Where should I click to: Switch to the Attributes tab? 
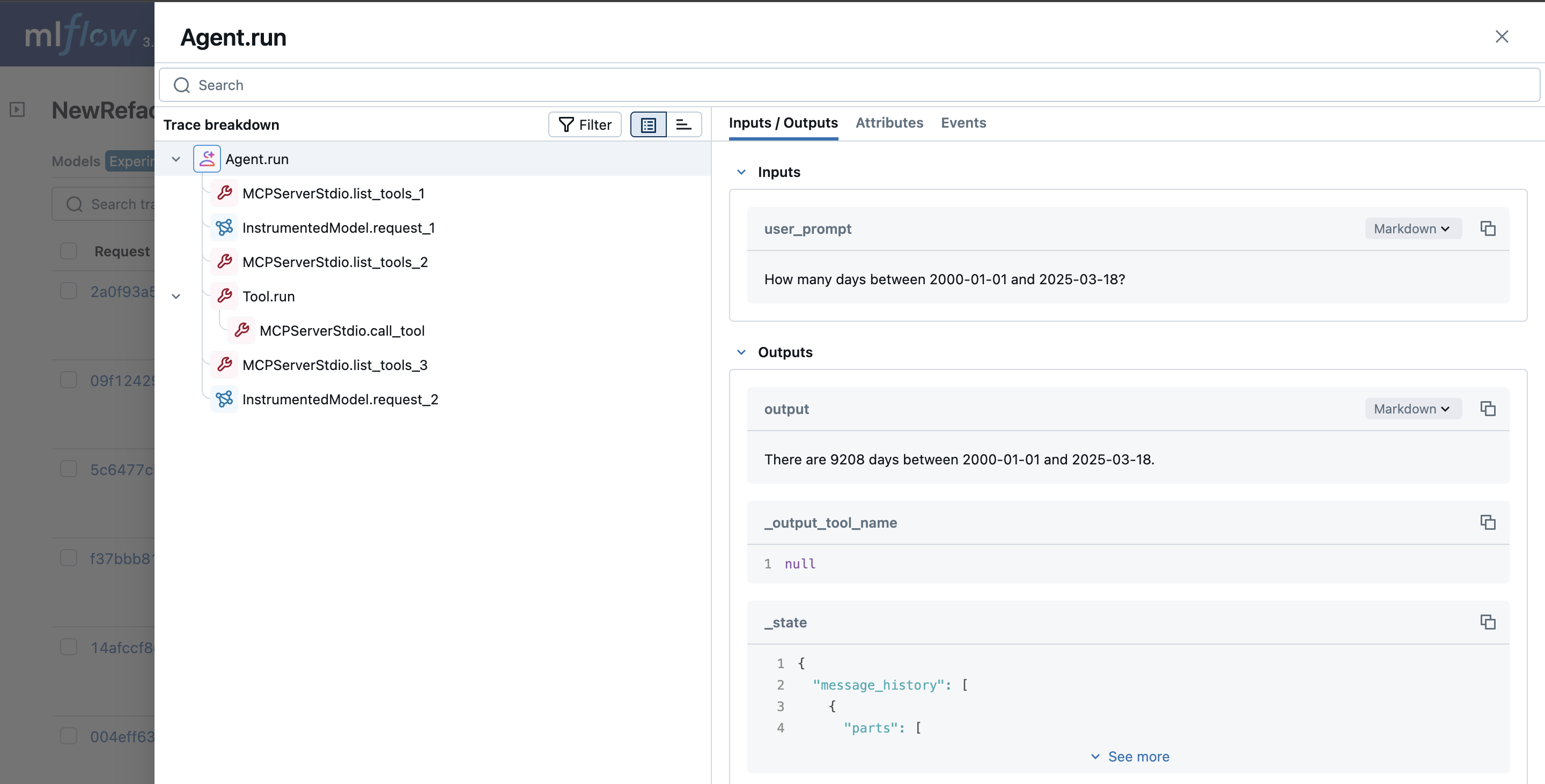pos(889,123)
